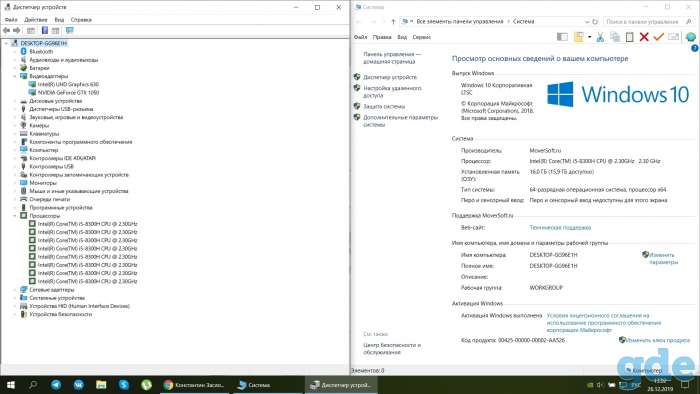Image resolution: width=700 pixels, height=394 pixels.
Task: Click the refresh icon beside the address bar
Action: tap(595, 21)
